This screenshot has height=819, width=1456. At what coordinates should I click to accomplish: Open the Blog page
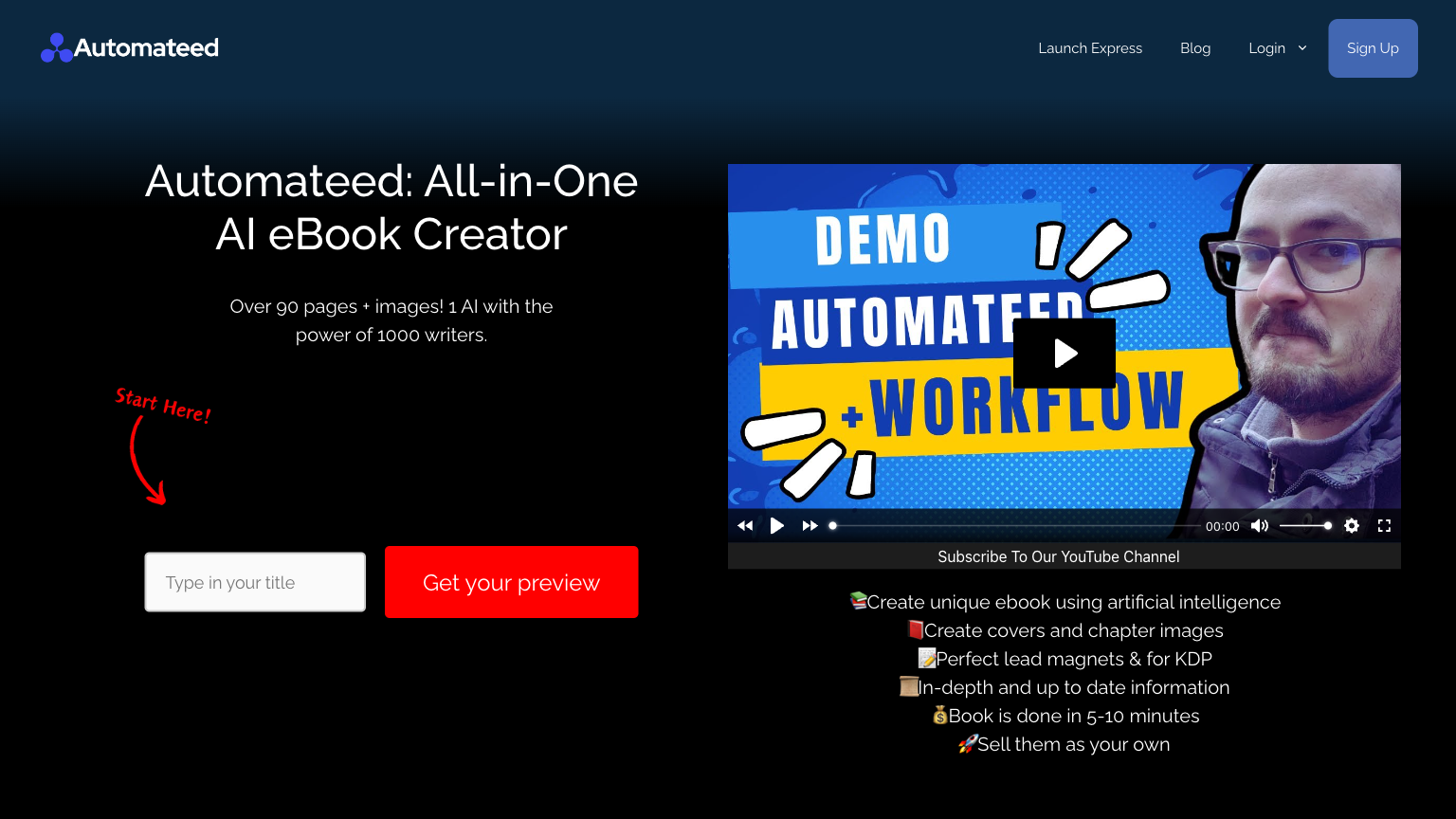1195,47
